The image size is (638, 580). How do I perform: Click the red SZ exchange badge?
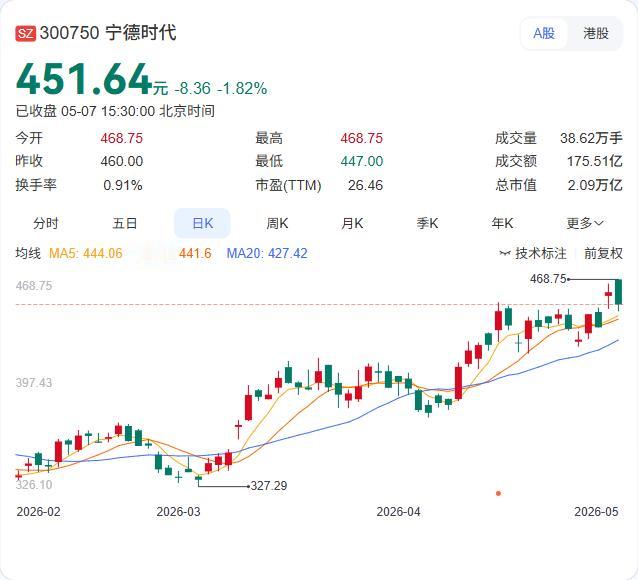[26, 33]
